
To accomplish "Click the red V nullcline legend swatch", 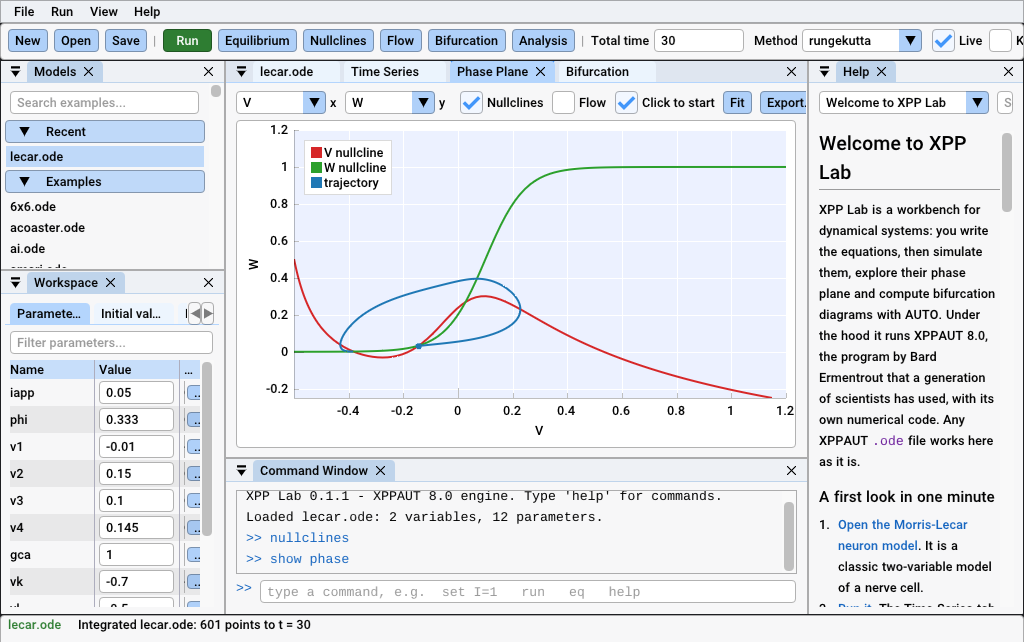I will click(316, 152).
